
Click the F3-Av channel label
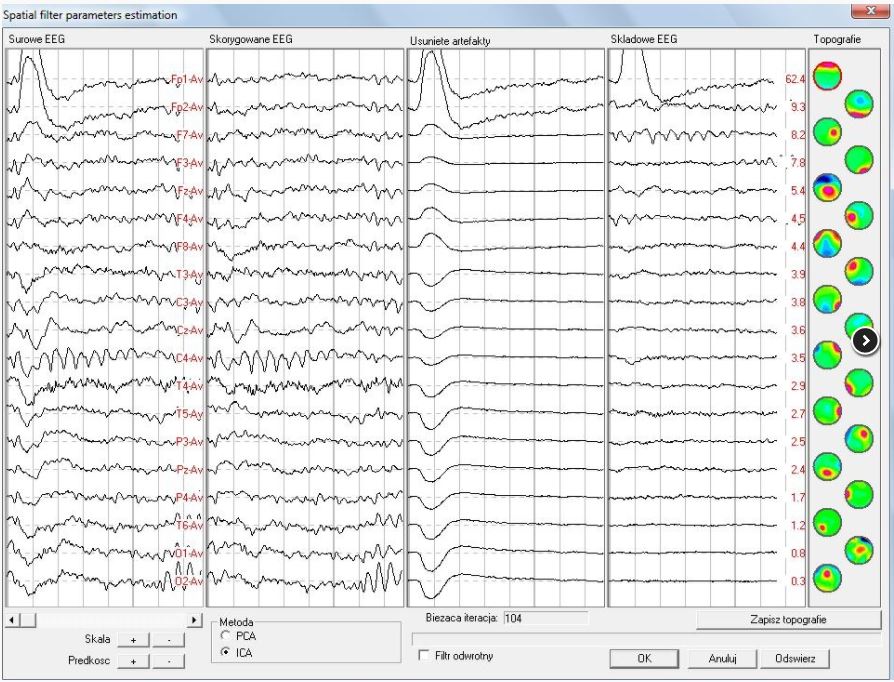coord(189,163)
